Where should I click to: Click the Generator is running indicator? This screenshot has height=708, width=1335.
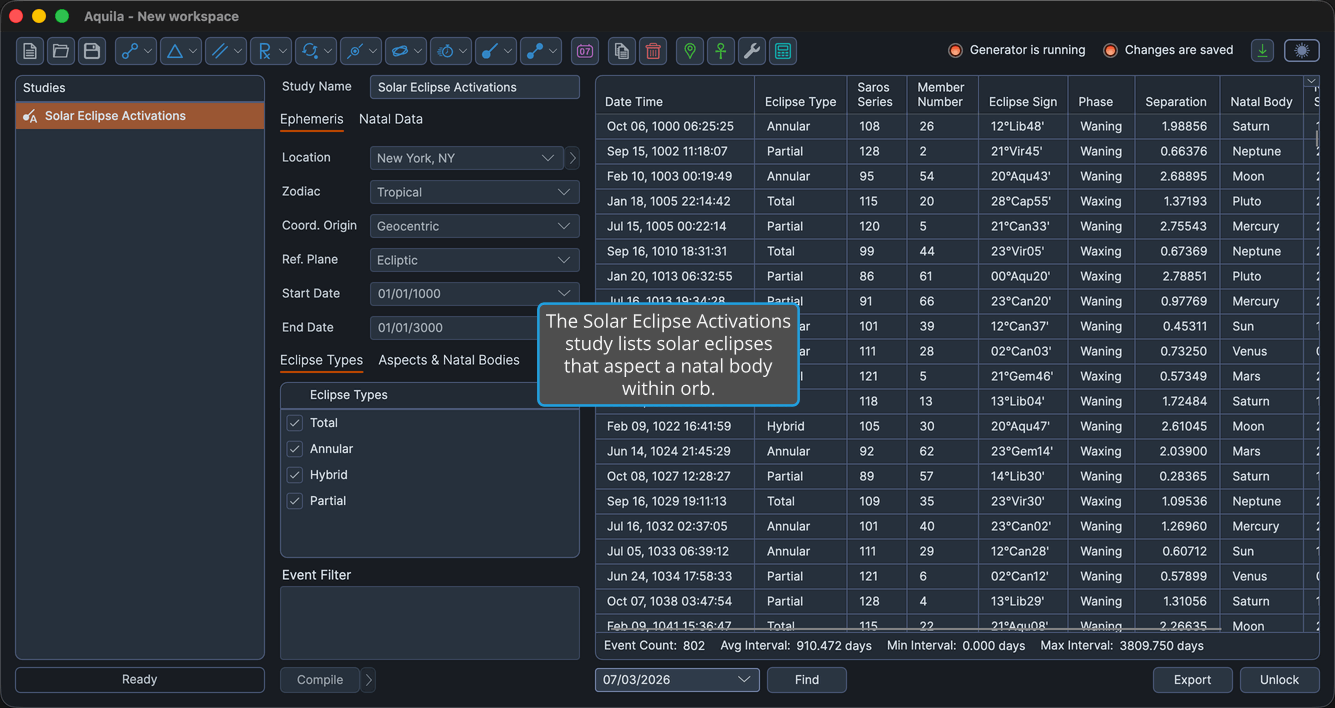1016,50
